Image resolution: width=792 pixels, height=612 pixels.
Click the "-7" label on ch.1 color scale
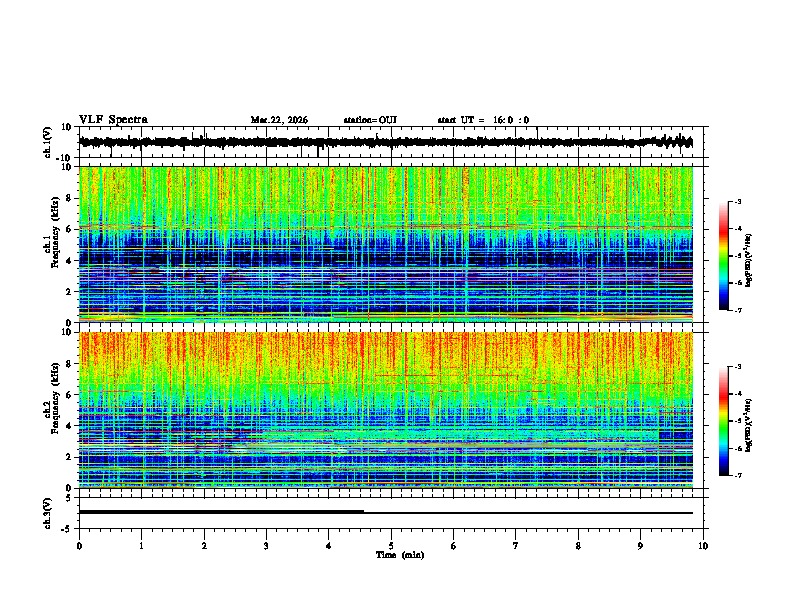(738, 310)
